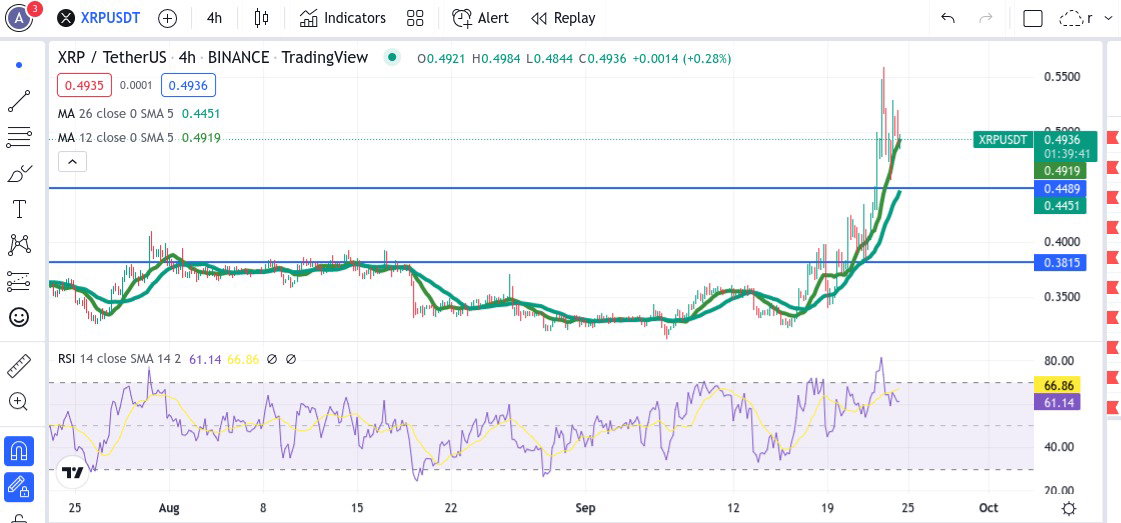Create a new Alert
Image resolution: width=1121 pixels, height=523 pixels.
(480, 19)
